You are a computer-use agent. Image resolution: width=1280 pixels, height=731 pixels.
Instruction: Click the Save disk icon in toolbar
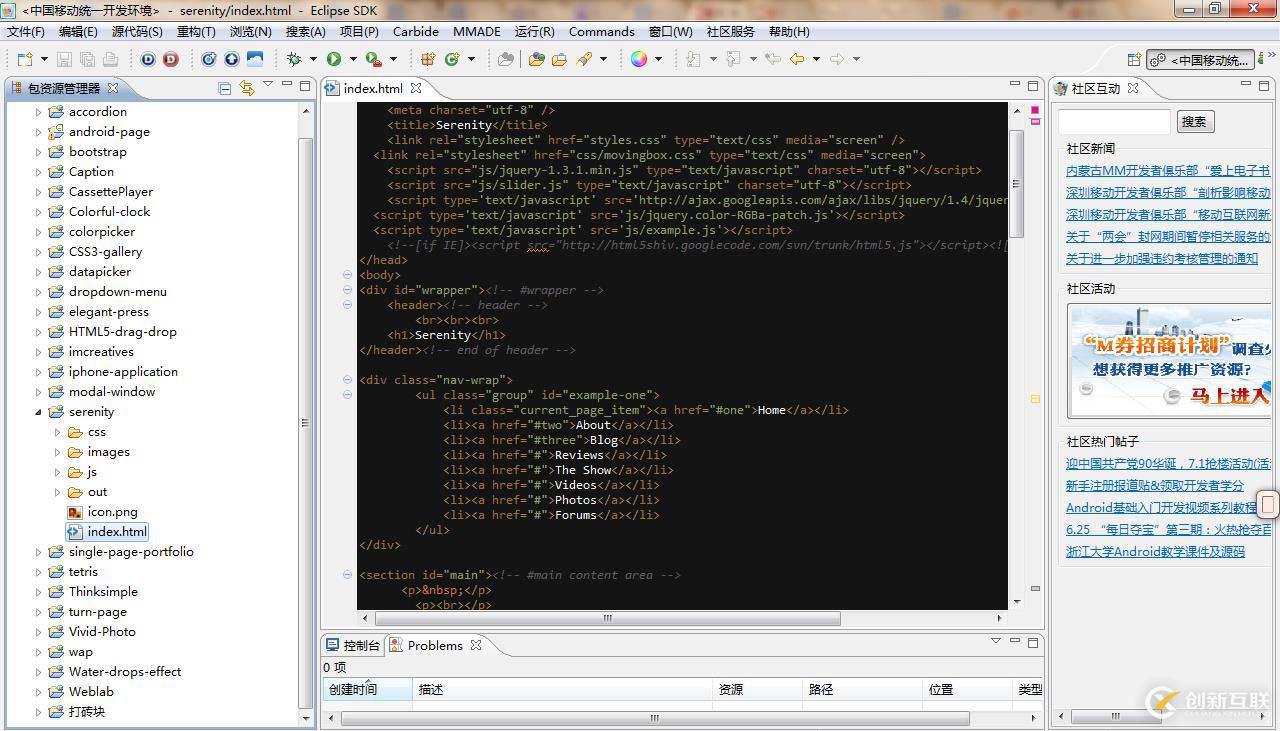click(x=64, y=59)
